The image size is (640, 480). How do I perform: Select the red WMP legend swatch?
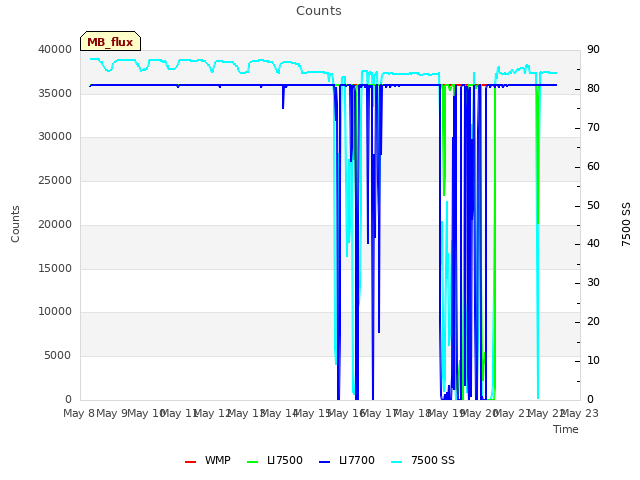[190, 462]
